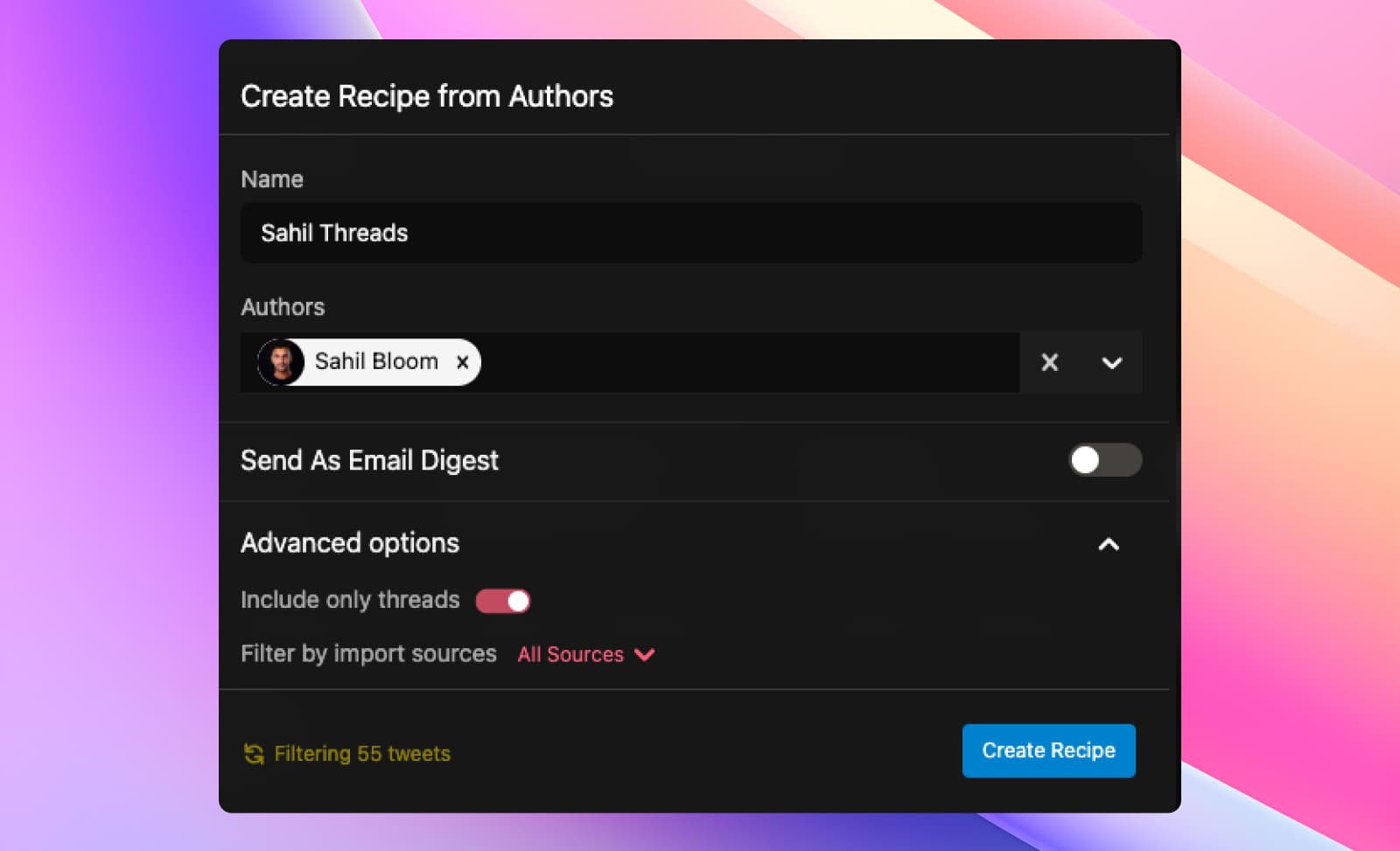Disable Include only threads switch
The width and height of the screenshot is (1400, 851).
point(503,601)
